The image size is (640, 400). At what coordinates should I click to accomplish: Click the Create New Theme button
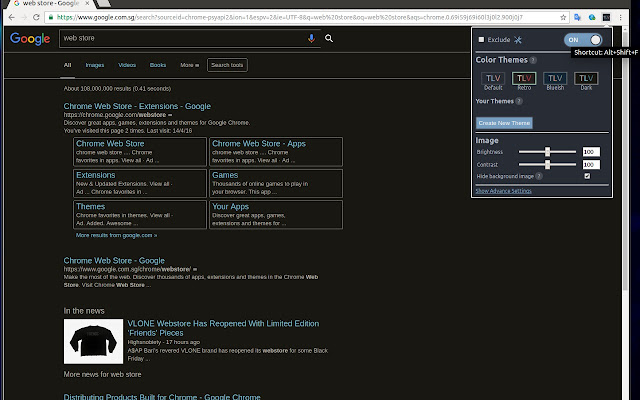(504, 123)
